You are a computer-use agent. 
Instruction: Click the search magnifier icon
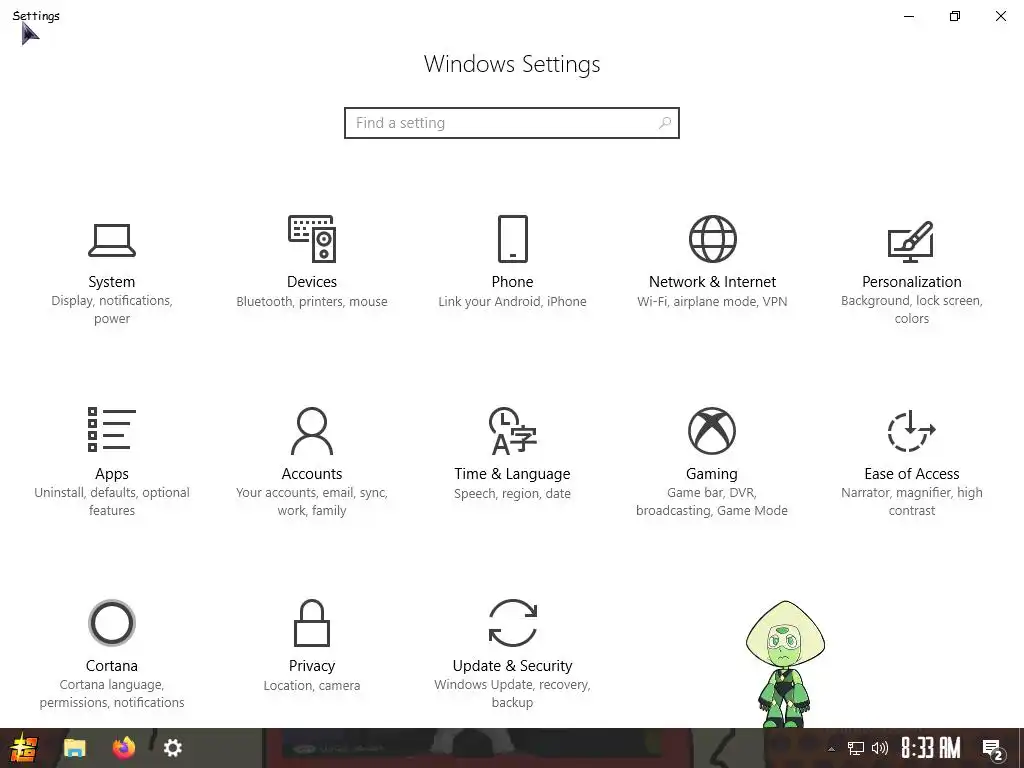pos(665,123)
